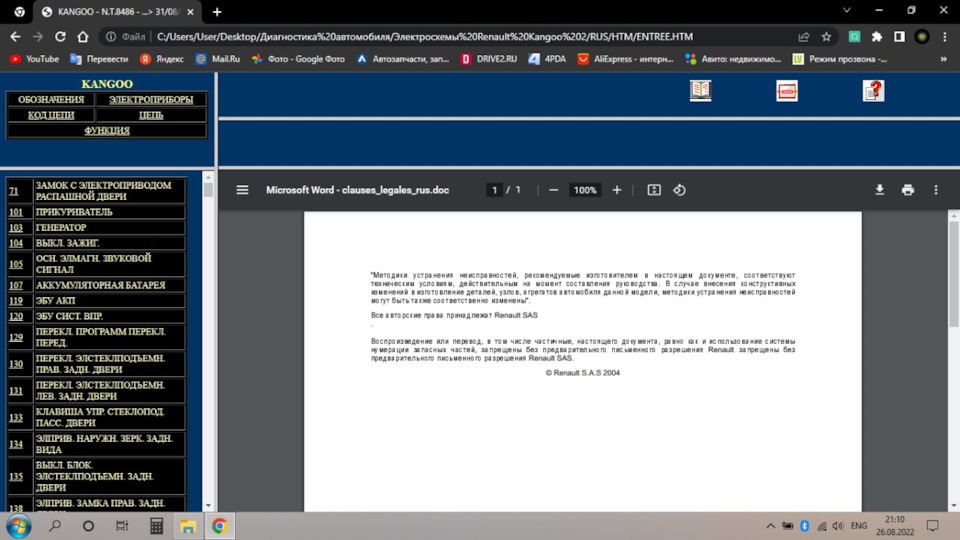Fit PDF page to width
Image resolution: width=960 pixels, height=540 pixels.
point(654,190)
